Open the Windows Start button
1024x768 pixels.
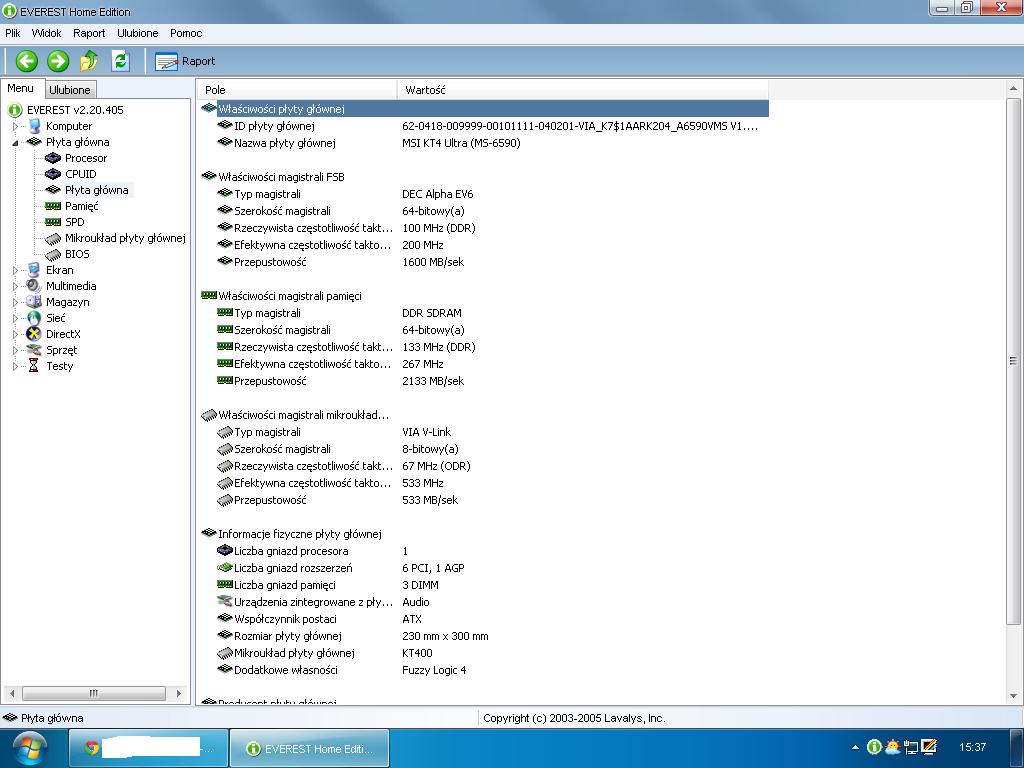(x=30, y=748)
